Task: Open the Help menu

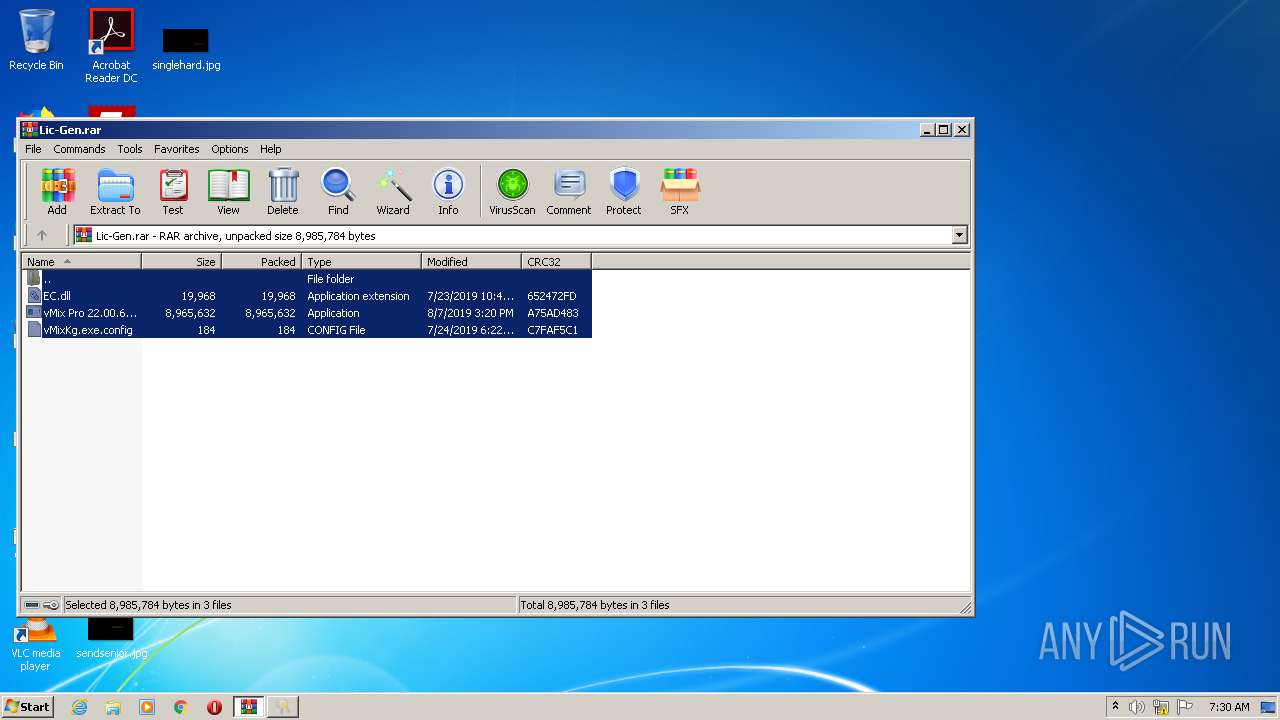Action: (x=271, y=149)
